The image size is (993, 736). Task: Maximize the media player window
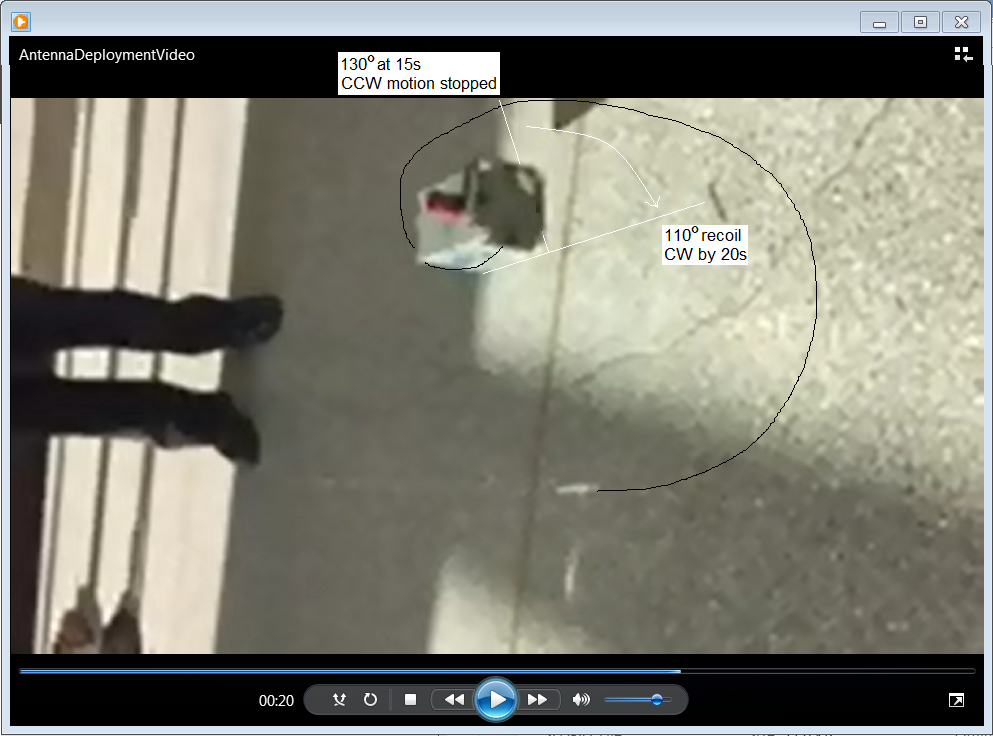point(920,22)
